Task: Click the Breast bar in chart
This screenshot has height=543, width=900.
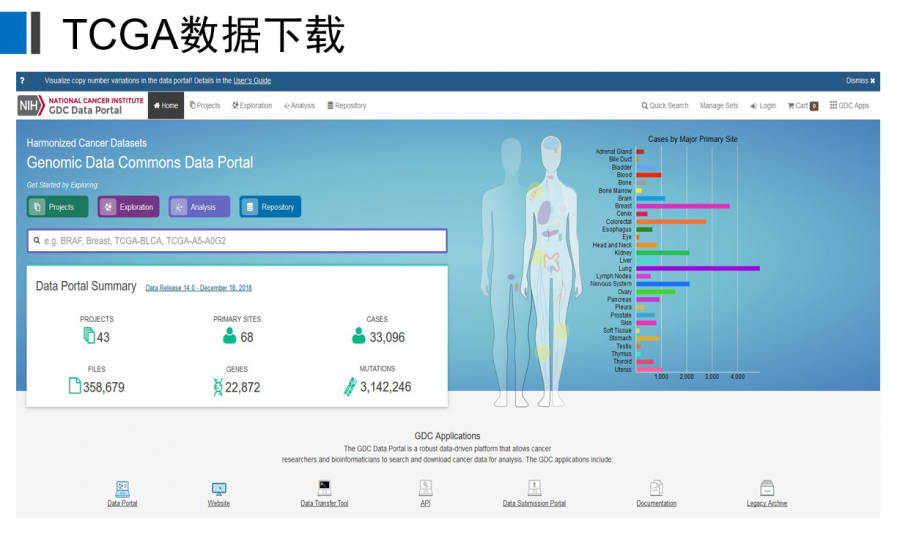Action: point(683,205)
